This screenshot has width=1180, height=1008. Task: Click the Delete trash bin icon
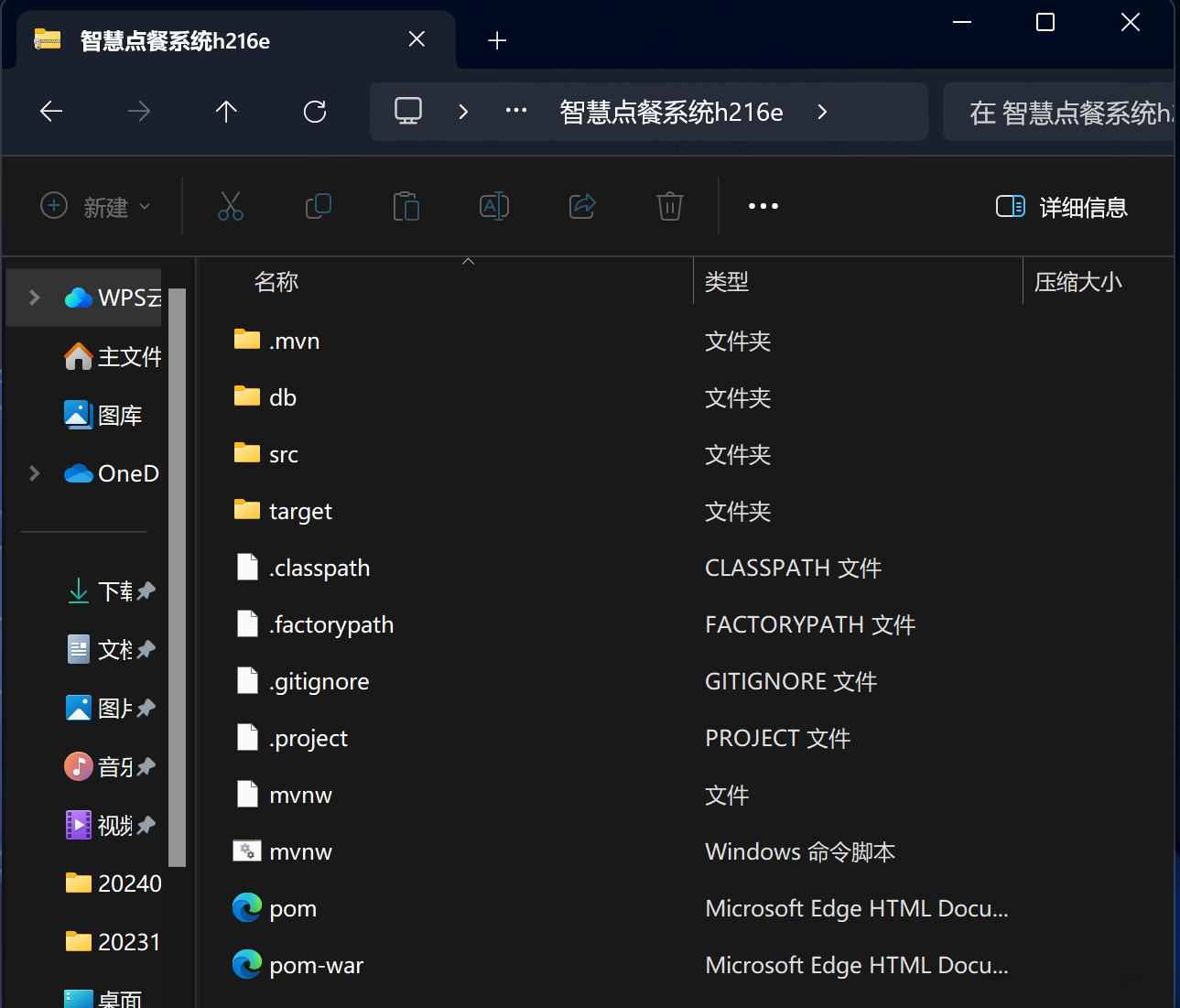coord(670,207)
